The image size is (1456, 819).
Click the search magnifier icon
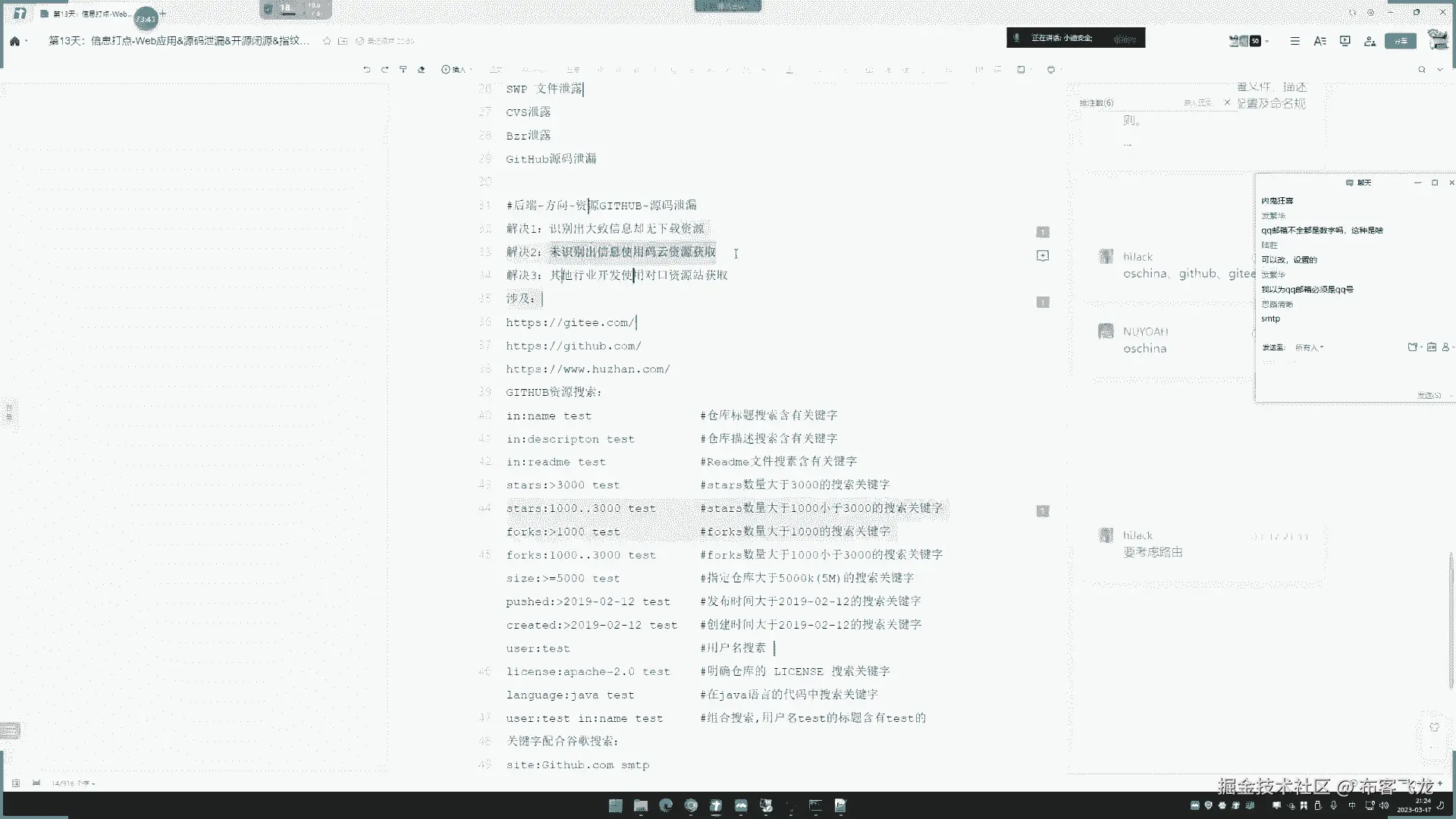[1422, 69]
